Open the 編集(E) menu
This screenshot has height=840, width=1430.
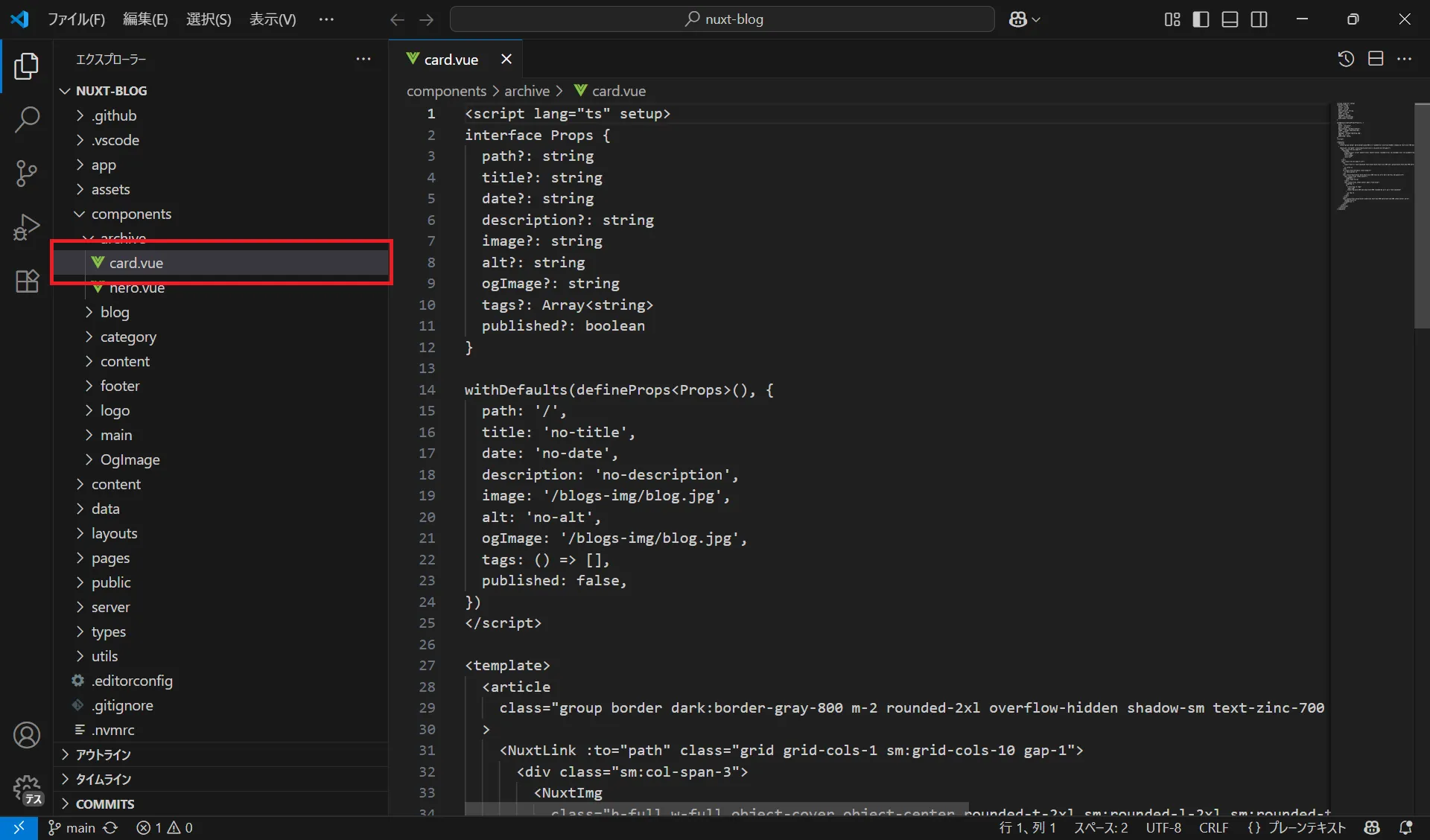pos(145,19)
